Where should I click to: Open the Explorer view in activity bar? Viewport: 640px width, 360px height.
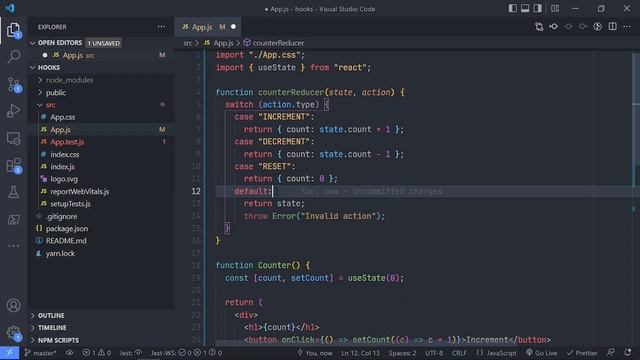[13, 30]
